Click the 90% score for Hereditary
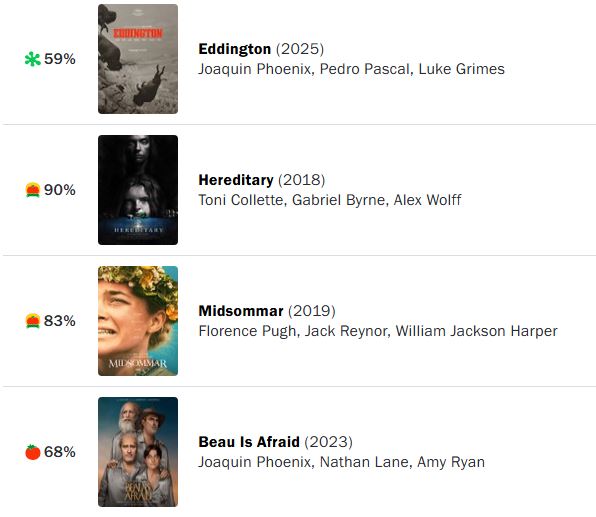 [60, 190]
